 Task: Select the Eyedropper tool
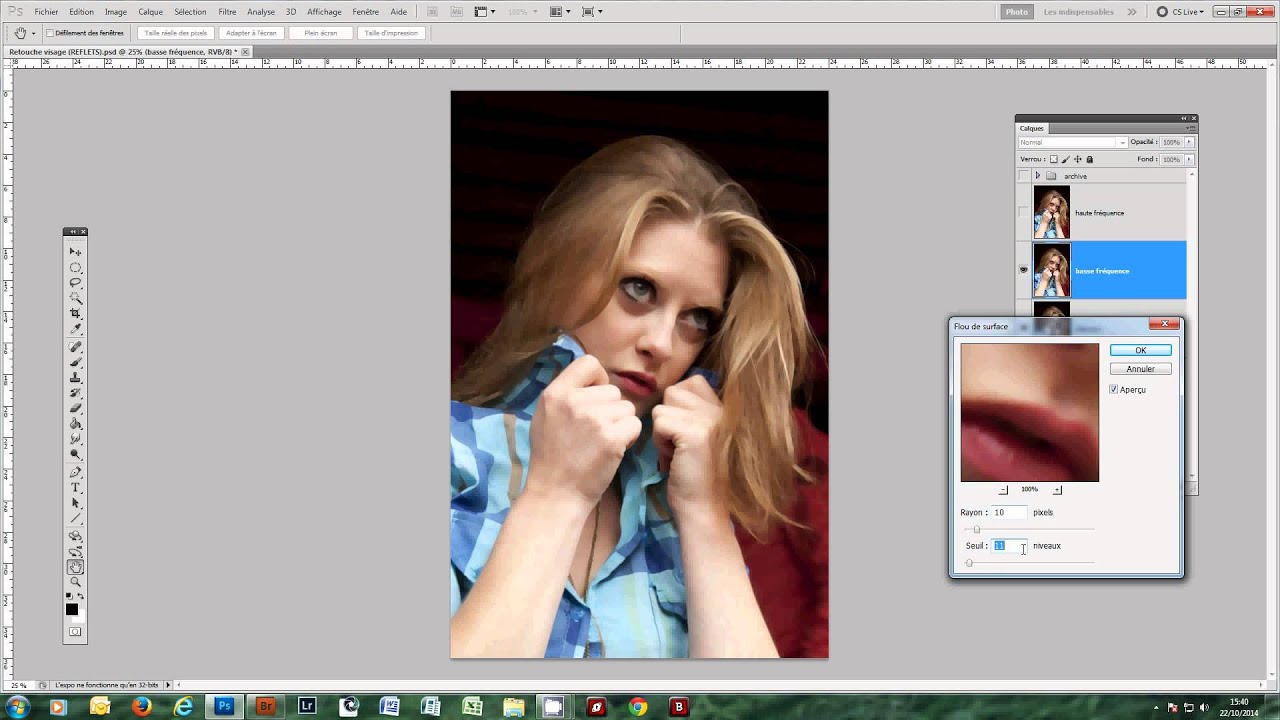(x=75, y=329)
